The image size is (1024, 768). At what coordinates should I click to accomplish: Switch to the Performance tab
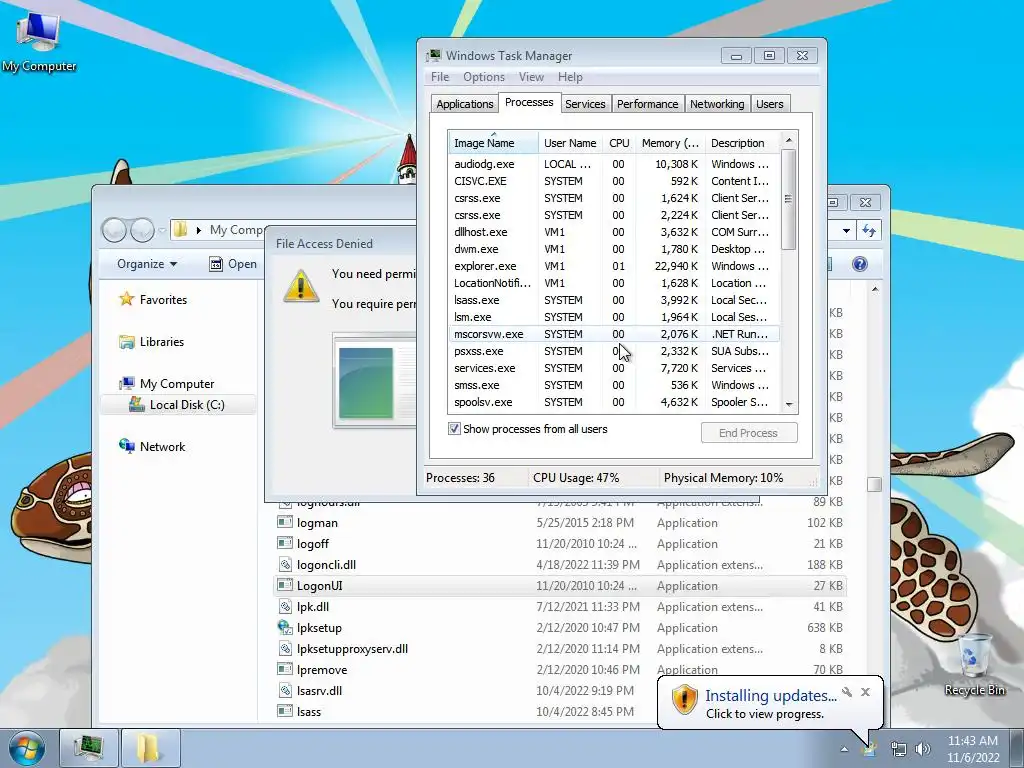click(647, 104)
